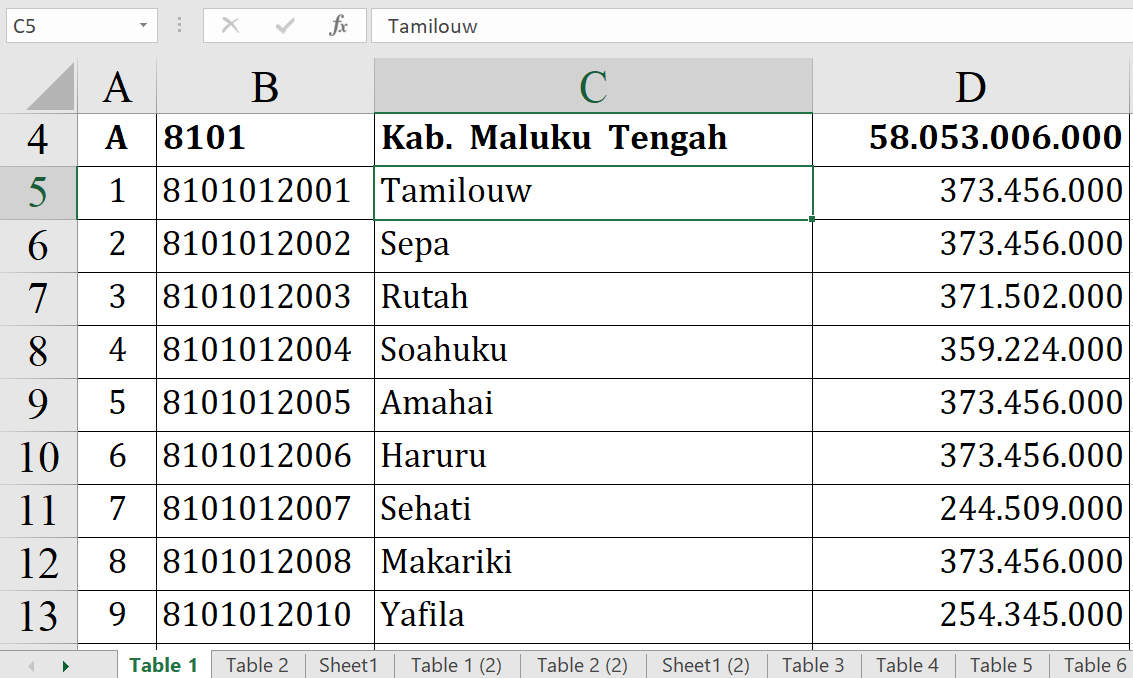Click the Insert Function fx icon

tap(338, 26)
